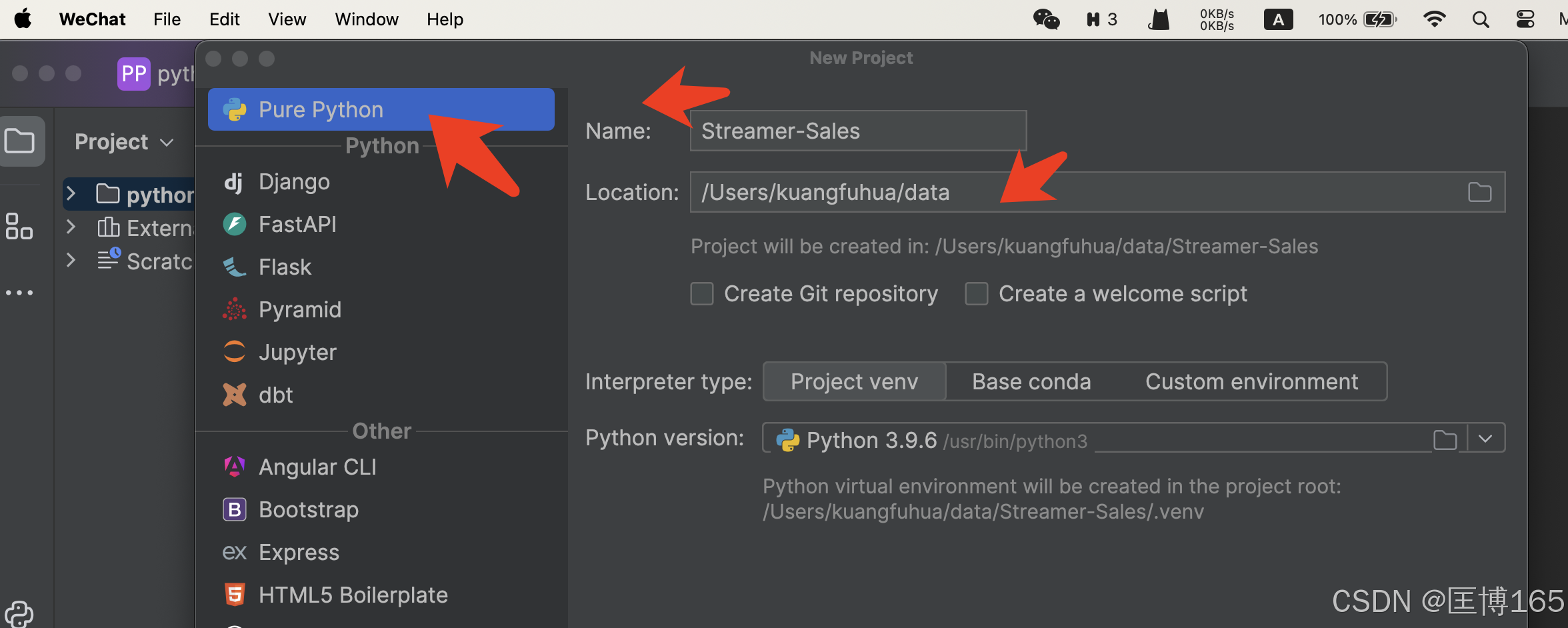Open Python version dropdown arrow

pyautogui.click(x=1485, y=439)
